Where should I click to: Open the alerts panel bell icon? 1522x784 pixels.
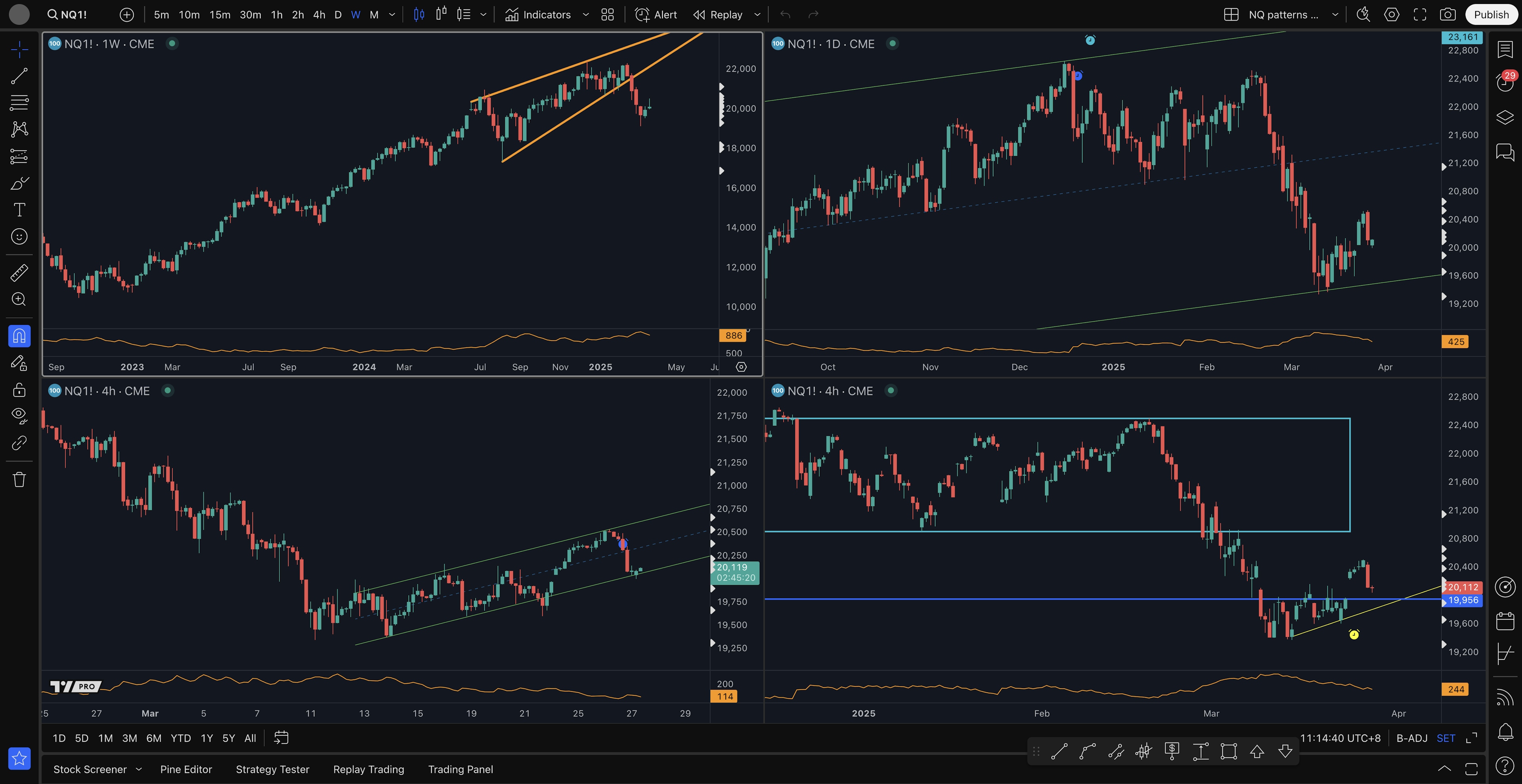click(x=1505, y=732)
